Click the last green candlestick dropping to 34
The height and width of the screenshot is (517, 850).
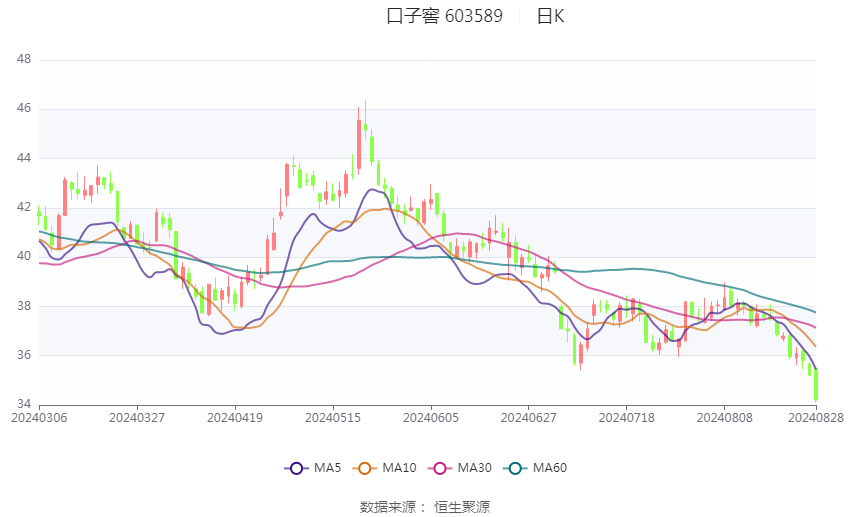coord(816,385)
